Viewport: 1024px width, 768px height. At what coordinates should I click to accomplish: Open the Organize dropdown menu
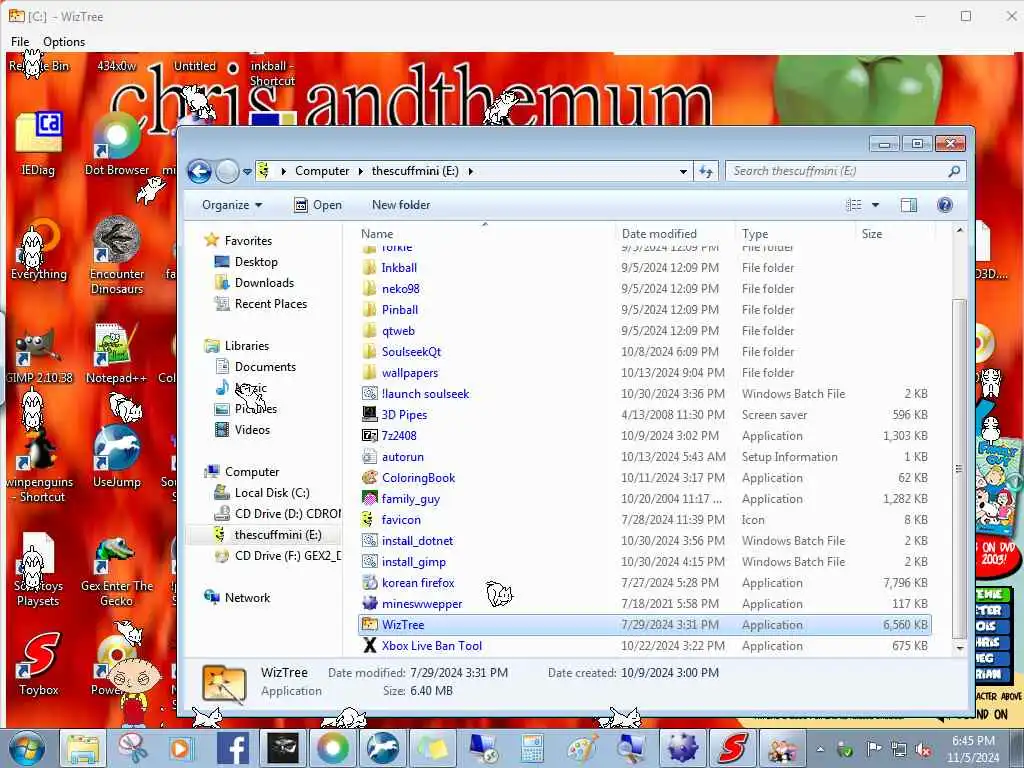pos(232,205)
